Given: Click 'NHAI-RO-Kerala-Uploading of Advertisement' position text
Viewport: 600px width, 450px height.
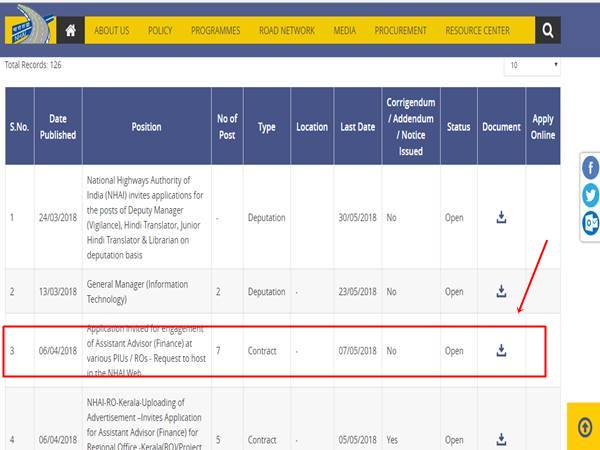Looking at the screenshot, I should coord(144,425).
